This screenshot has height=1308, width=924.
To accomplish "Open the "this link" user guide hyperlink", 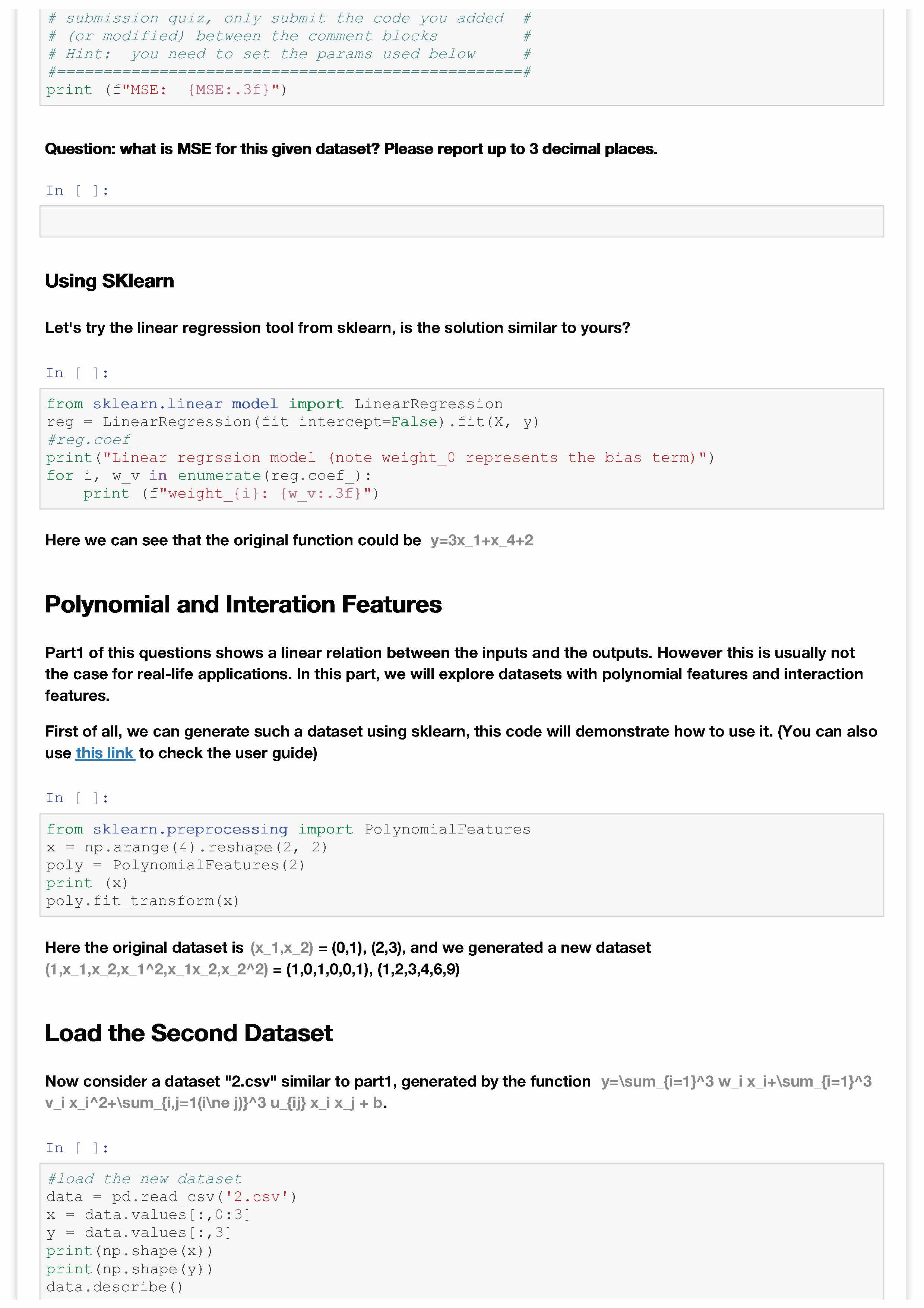I will pos(105,753).
